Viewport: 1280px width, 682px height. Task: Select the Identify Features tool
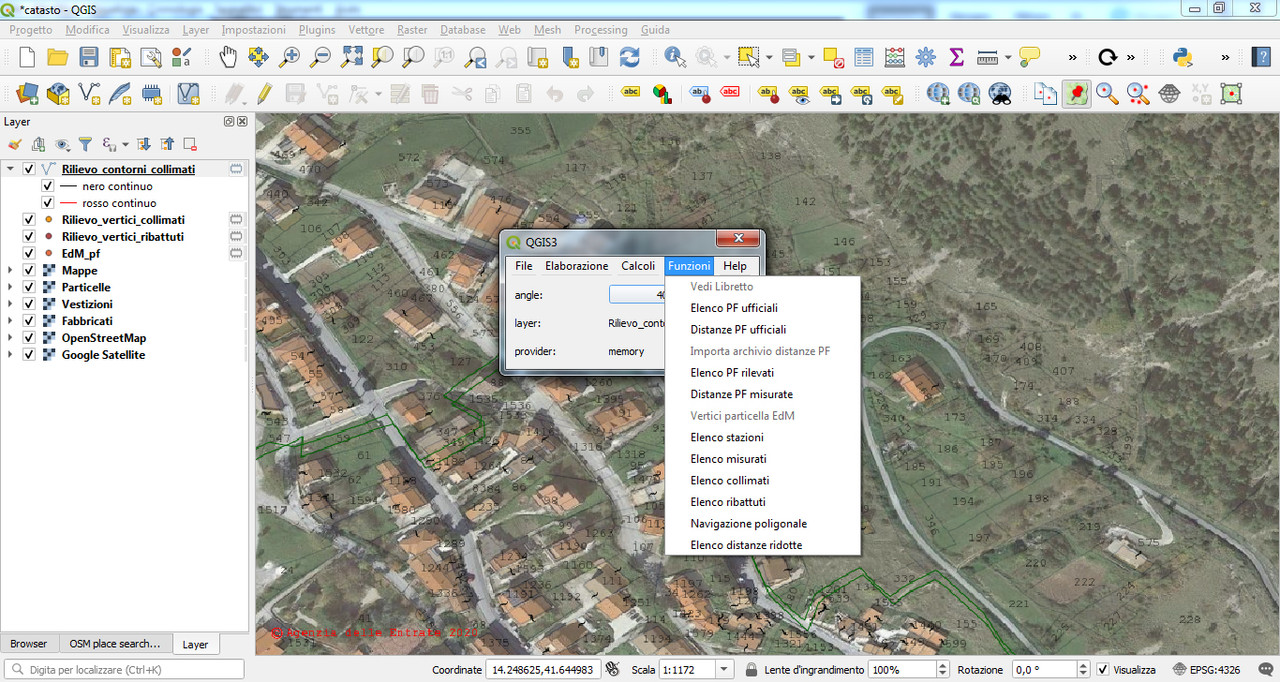coord(675,57)
